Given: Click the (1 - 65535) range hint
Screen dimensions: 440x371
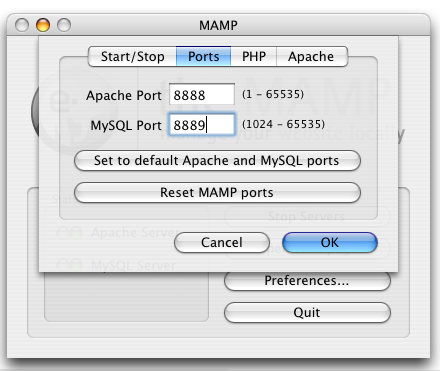Looking at the screenshot, I should pos(273,94).
